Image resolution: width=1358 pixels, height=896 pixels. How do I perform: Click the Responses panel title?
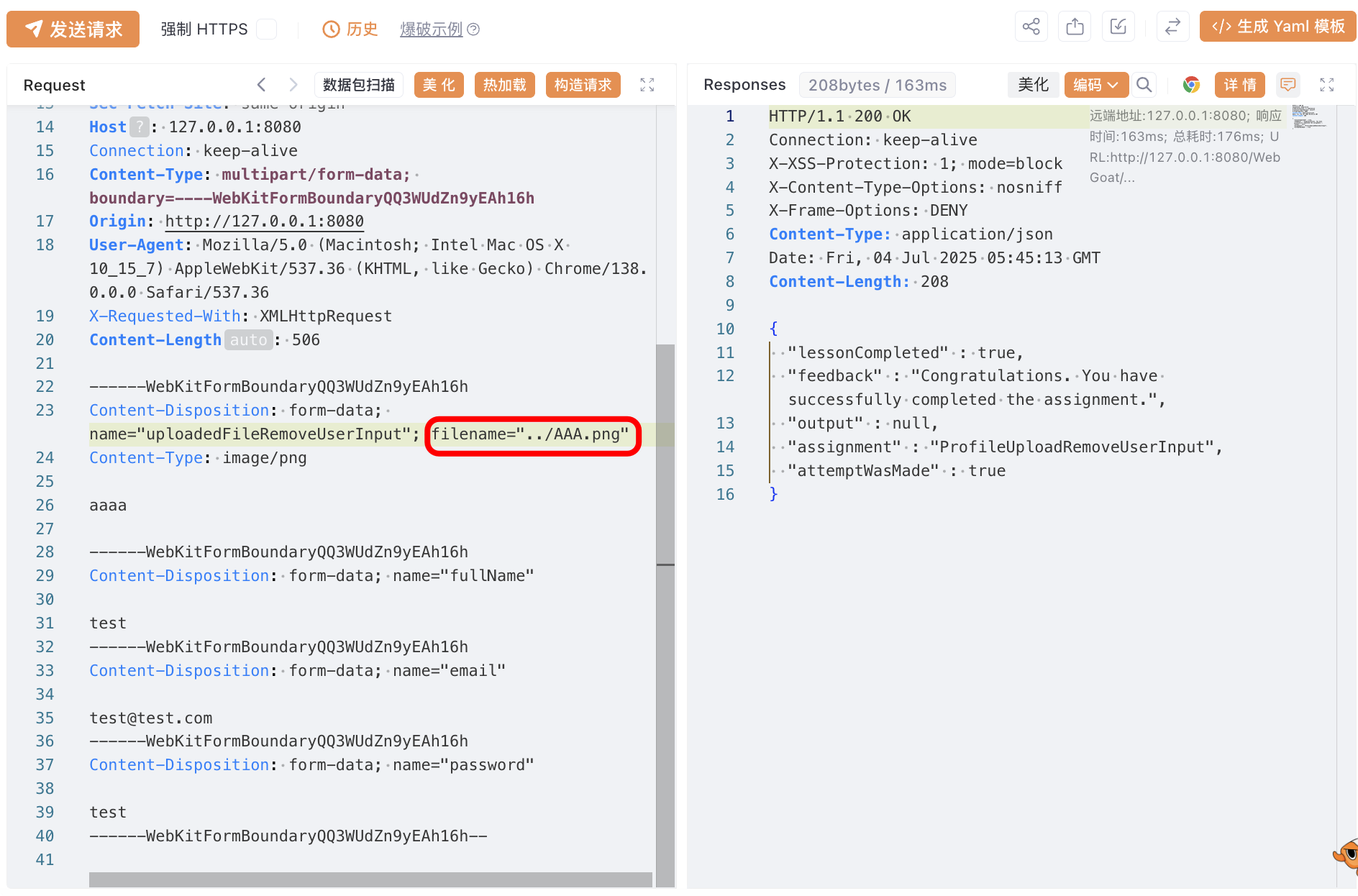(744, 85)
